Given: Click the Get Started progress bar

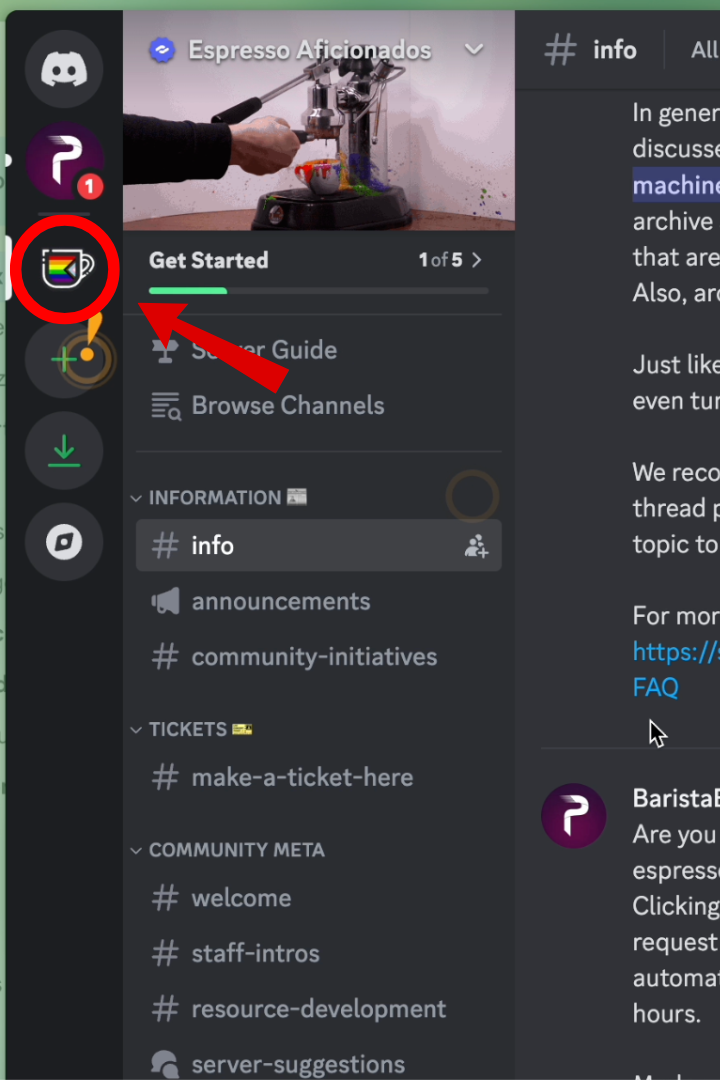Looking at the screenshot, I should tap(318, 291).
